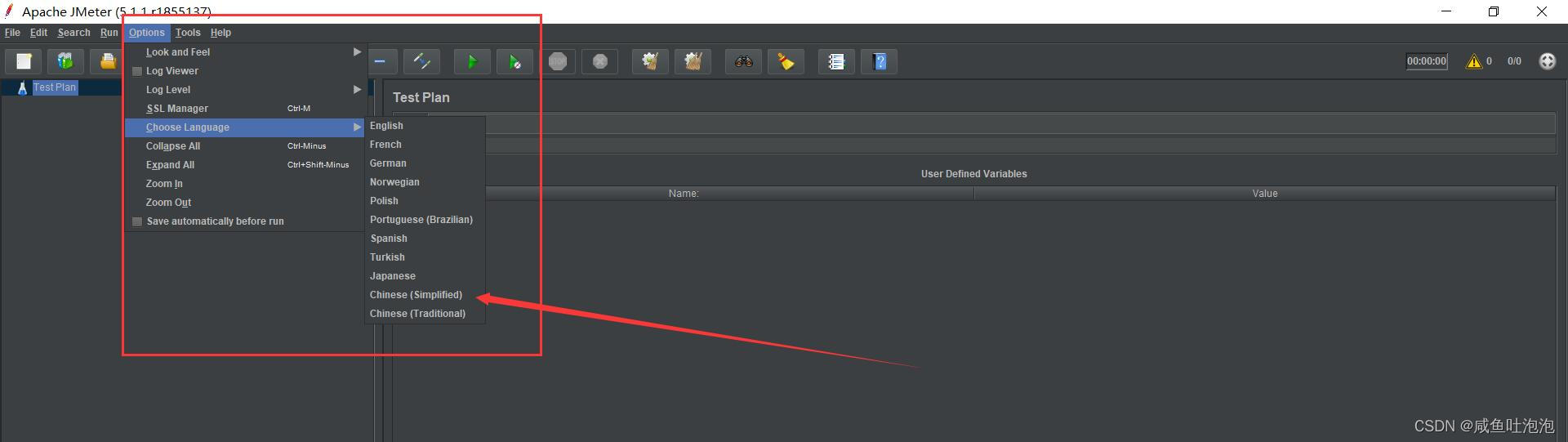Viewport: 1568px width, 442px height.
Task: Click the Options menu
Action: click(x=147, y=33)
